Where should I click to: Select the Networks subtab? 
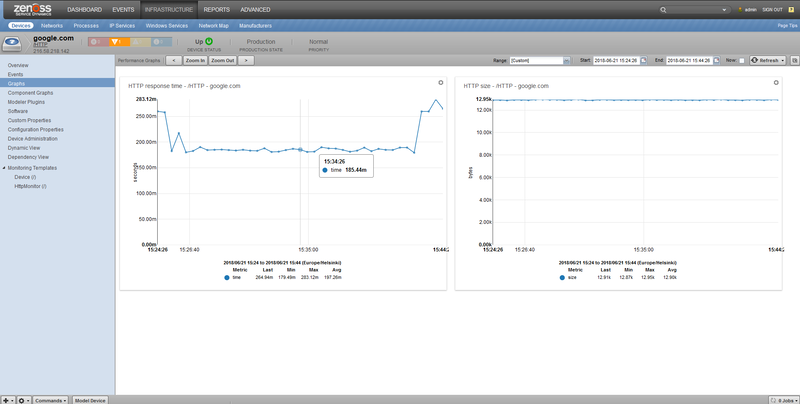point(52,26)
